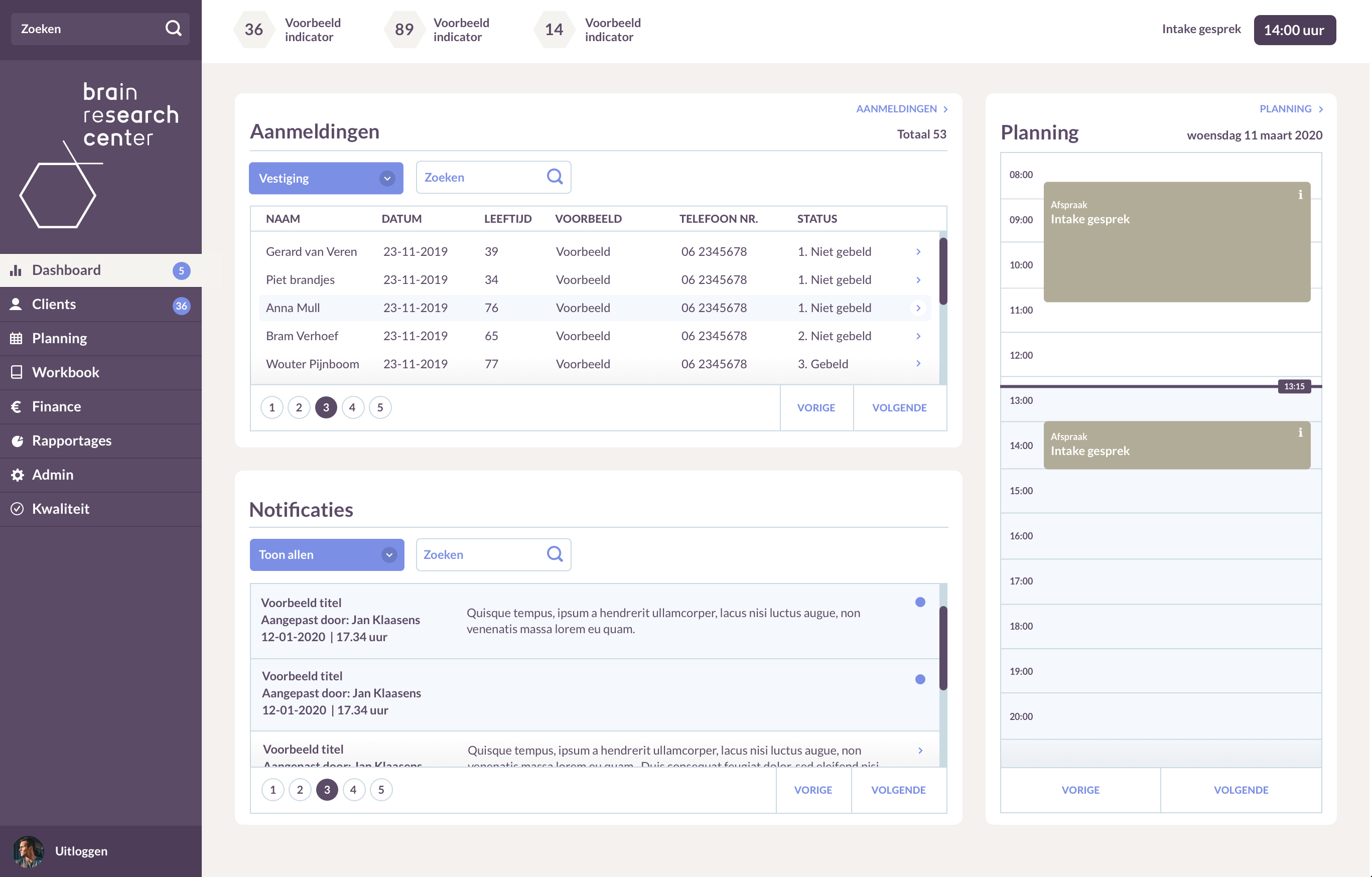Click the Aanmeldingen search magnifier icon
This screenshot has height=877, width=1372.
pos(555,177)
